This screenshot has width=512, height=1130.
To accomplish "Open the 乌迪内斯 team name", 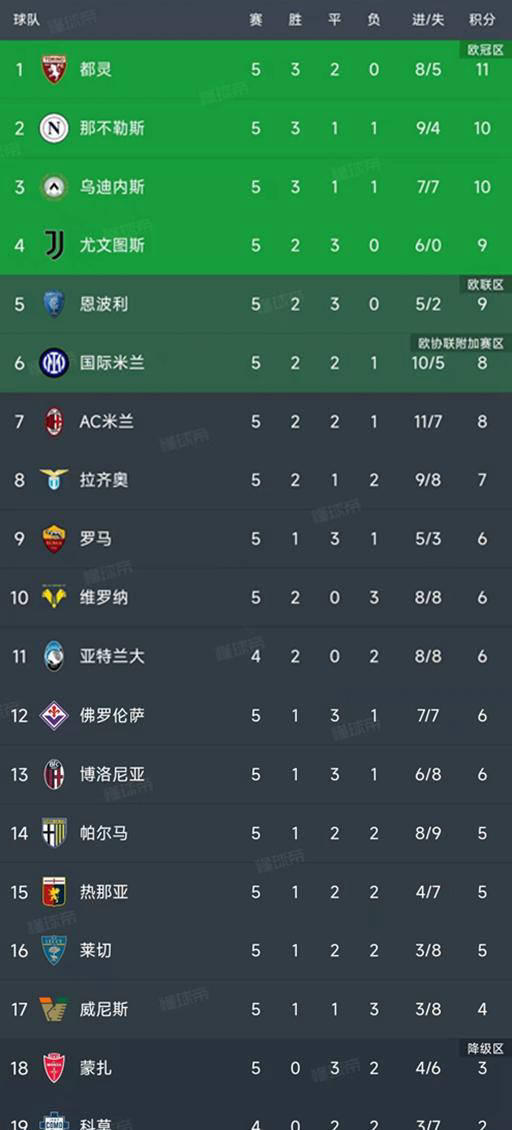I will point(112,187).
